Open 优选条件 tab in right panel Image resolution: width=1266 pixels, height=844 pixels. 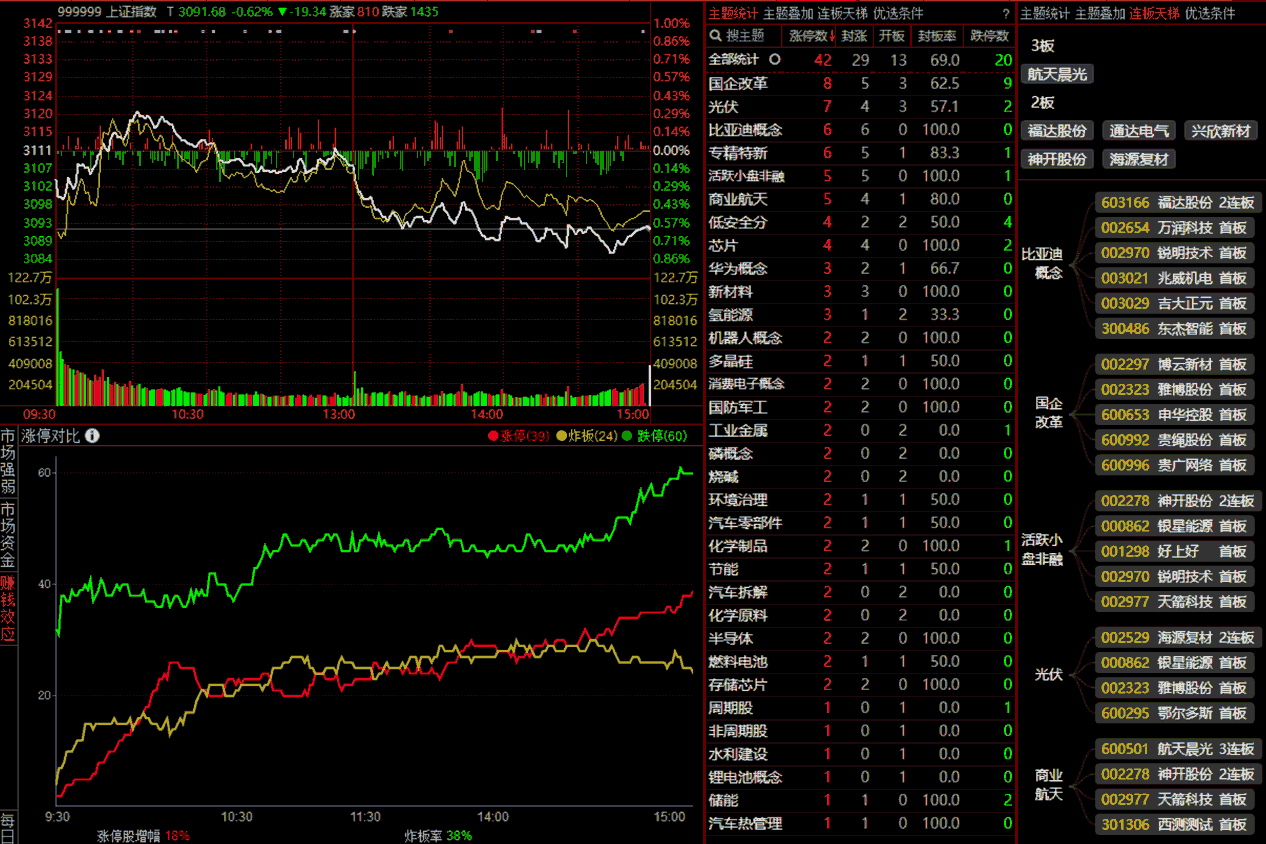(x=1210, y=14)
